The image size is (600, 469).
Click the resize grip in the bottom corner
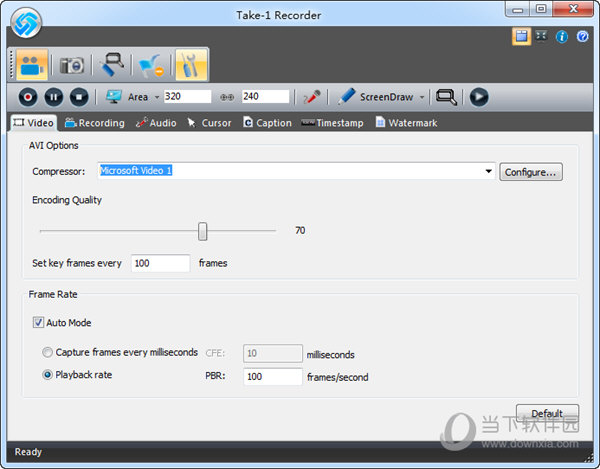click(589, 457)
